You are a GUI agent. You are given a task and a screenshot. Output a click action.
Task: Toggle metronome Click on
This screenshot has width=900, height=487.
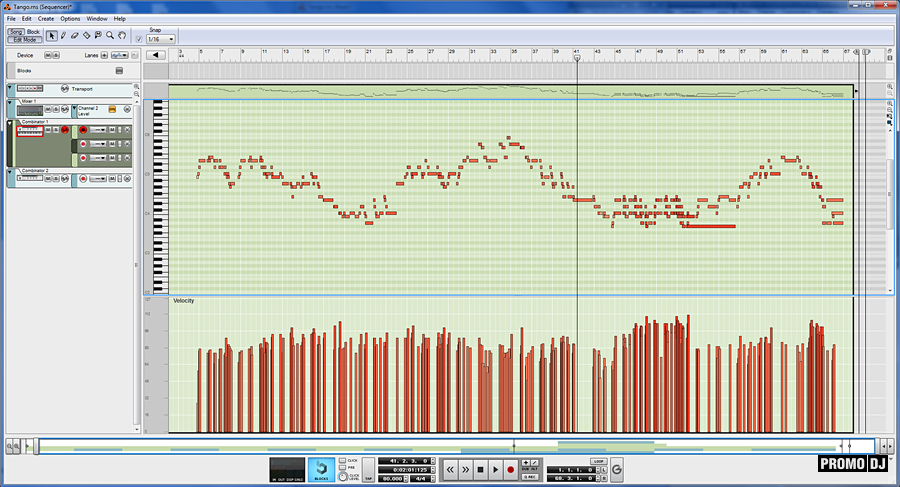pyautogui.click(x=343, y=460)
